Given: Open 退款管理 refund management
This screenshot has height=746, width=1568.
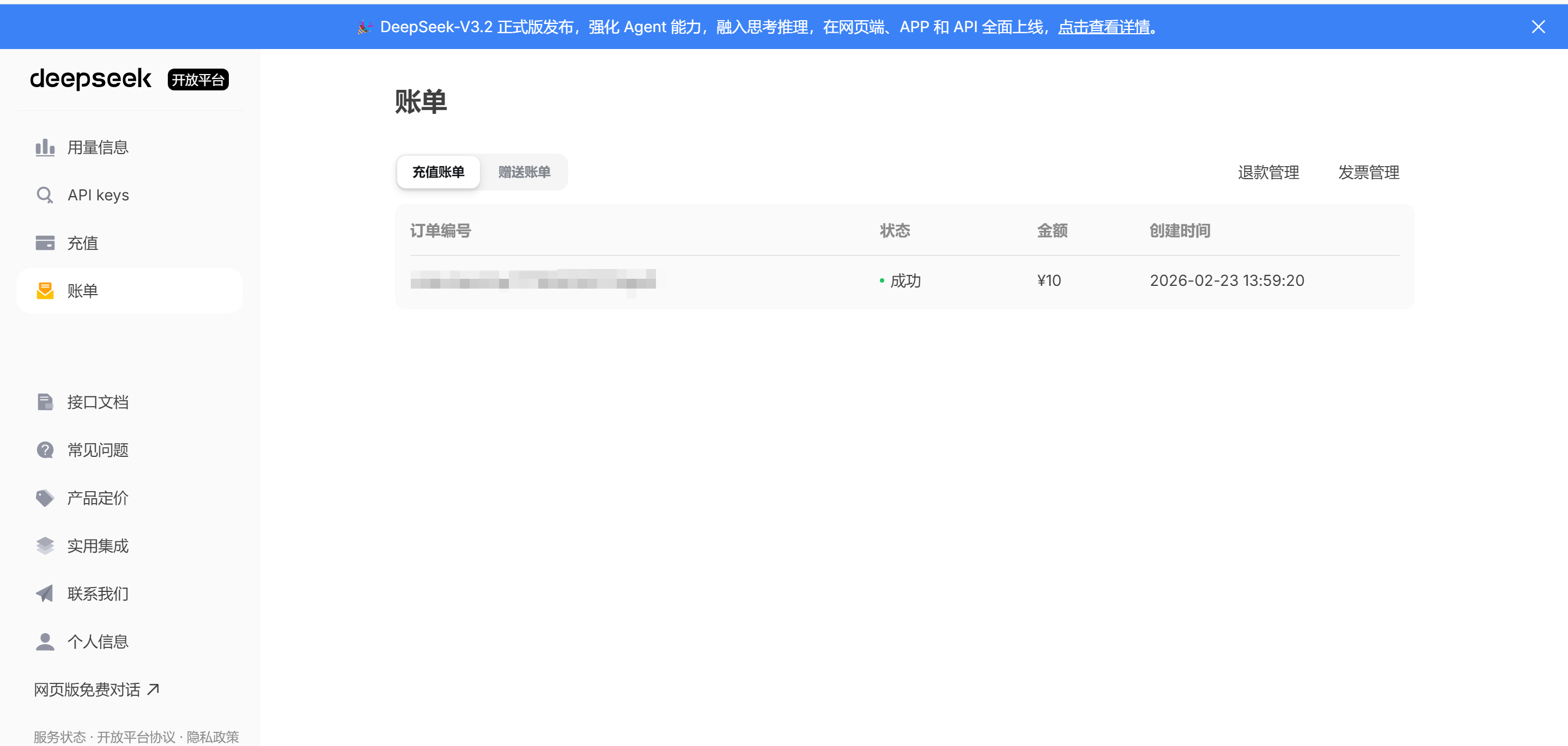Looking at the screenshot, I should point(1268,173).
